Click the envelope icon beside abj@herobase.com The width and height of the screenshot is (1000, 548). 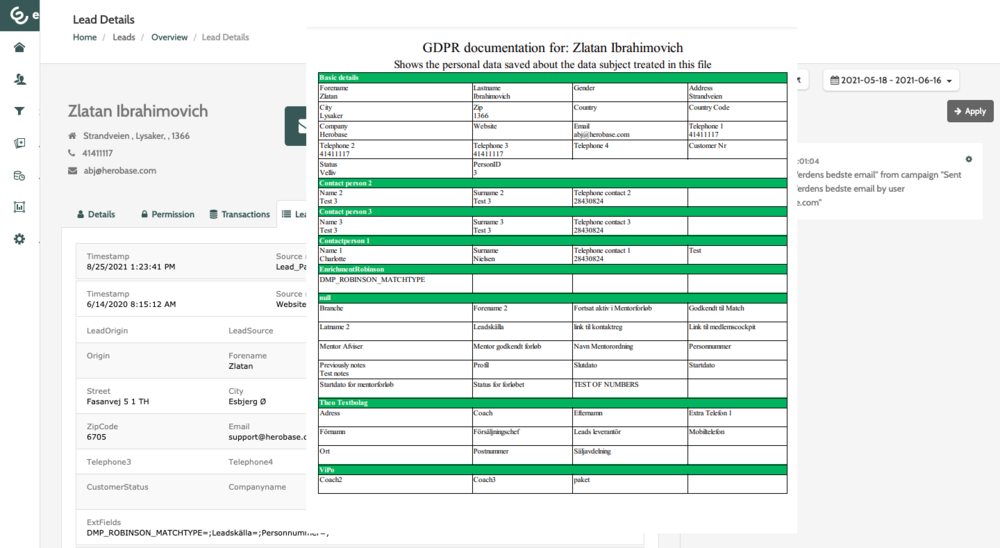click(x=72, y=170)
